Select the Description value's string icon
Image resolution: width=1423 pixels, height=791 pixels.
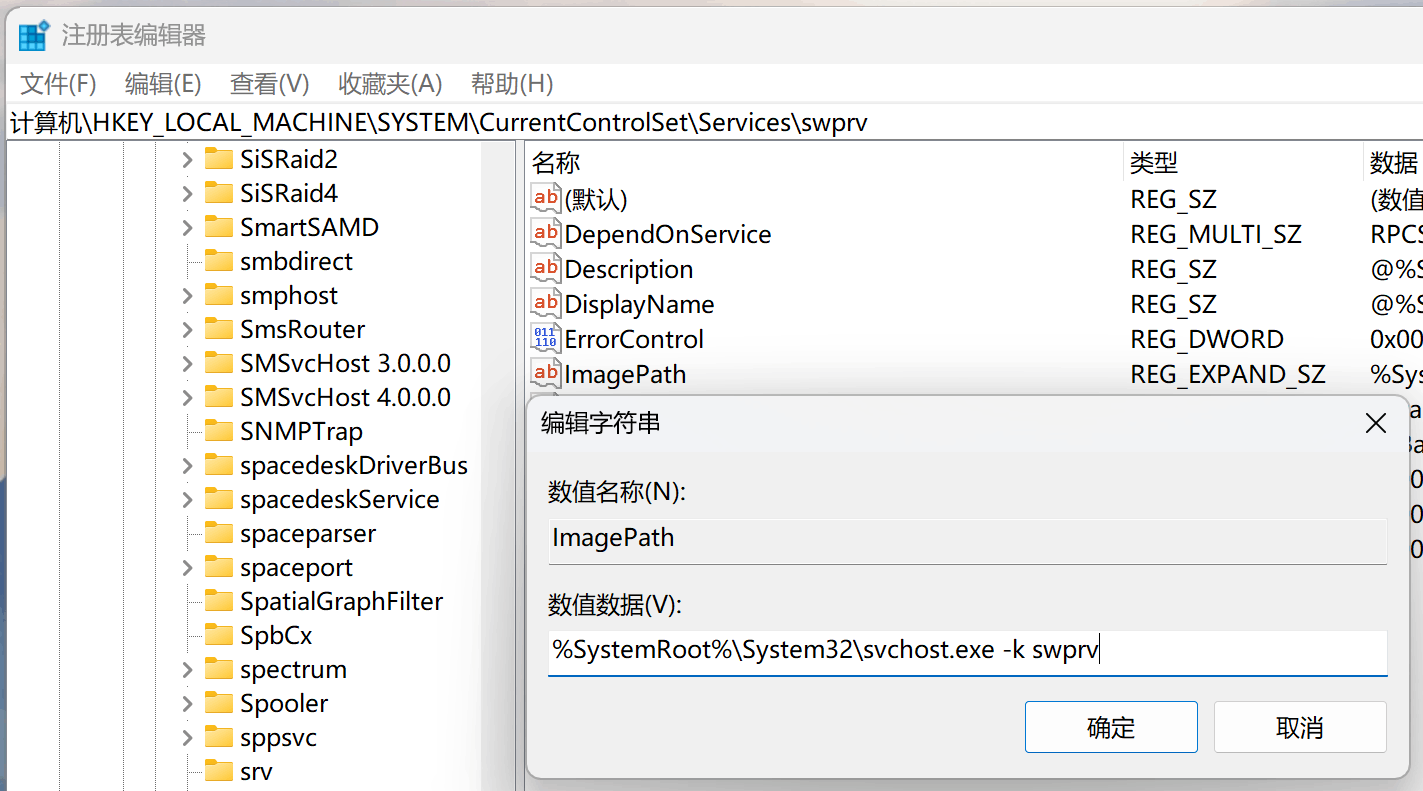[546, 269]
